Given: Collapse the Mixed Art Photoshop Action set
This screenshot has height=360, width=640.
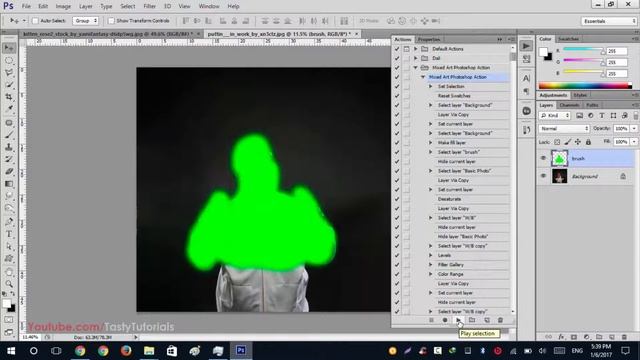Looking at the screenshot, I should click(x=416, y=68).
